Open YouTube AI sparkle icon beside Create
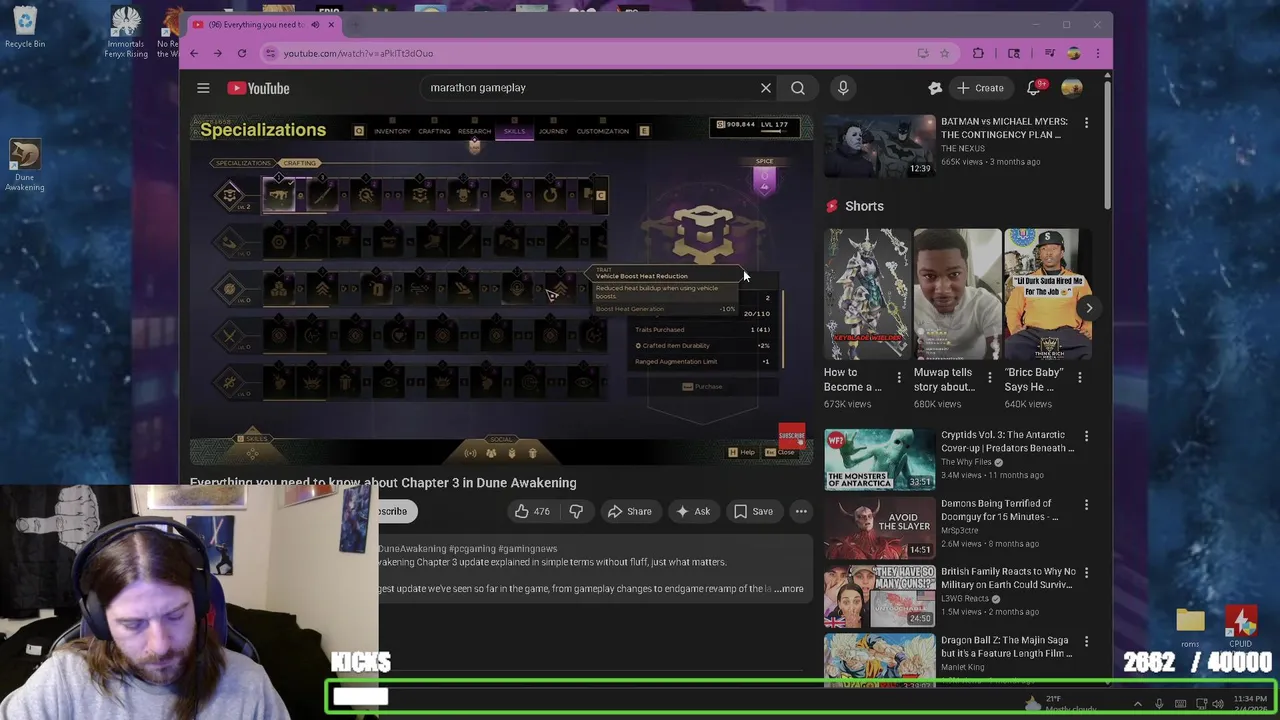The height and width of the screenshot is (720, 1280). (935, 88)
